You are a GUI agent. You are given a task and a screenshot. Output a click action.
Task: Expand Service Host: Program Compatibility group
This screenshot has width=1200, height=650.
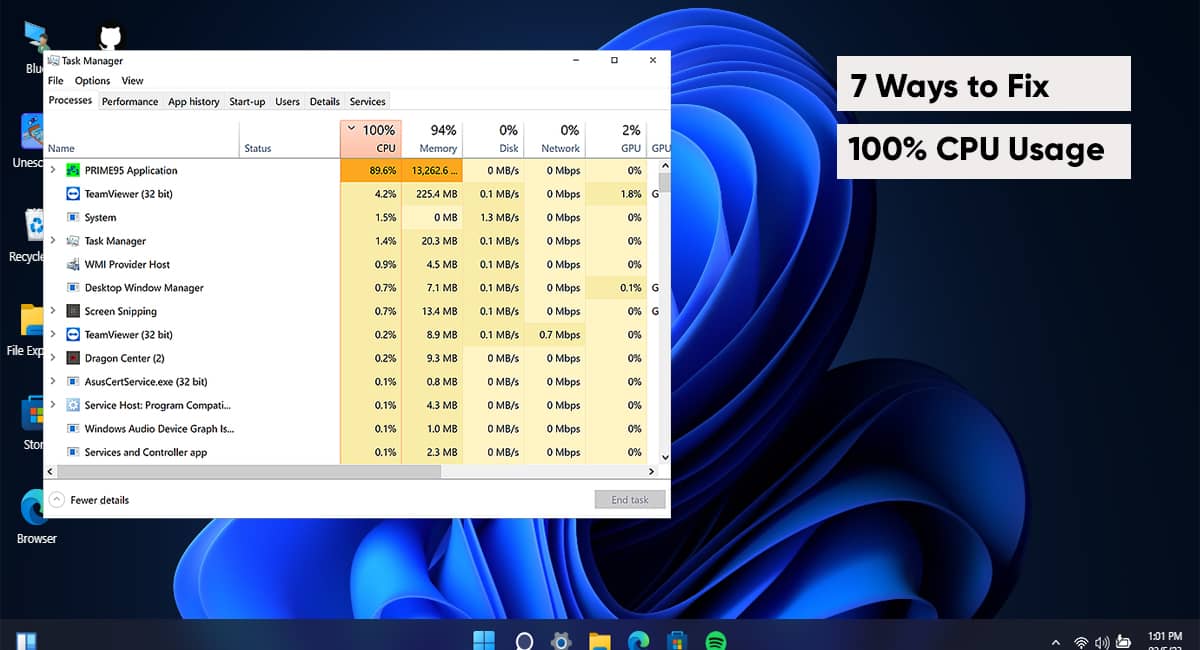pyautogui.click(x=53, y=405)
